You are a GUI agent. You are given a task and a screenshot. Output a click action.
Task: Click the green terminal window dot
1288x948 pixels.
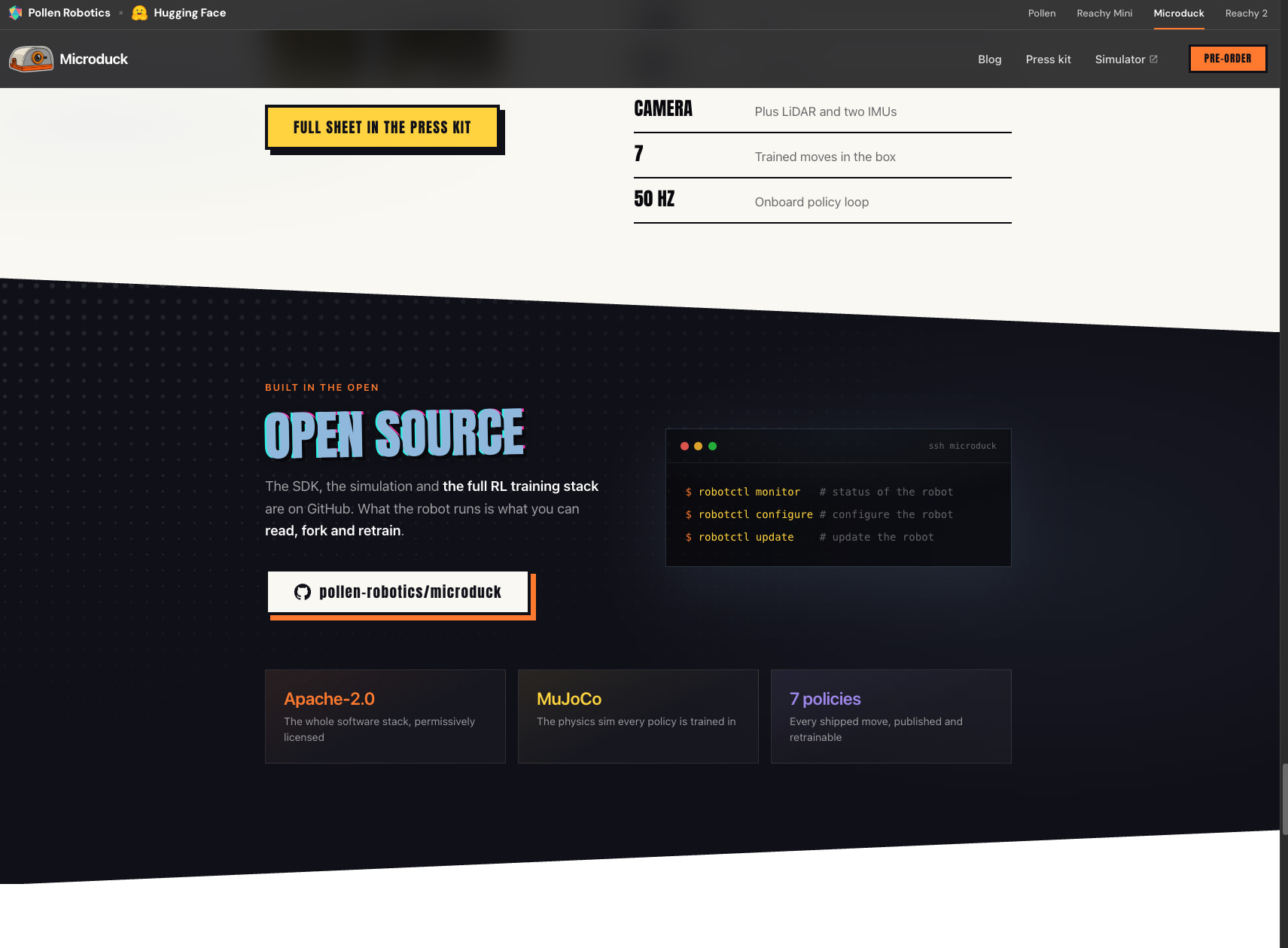[712, 446]
